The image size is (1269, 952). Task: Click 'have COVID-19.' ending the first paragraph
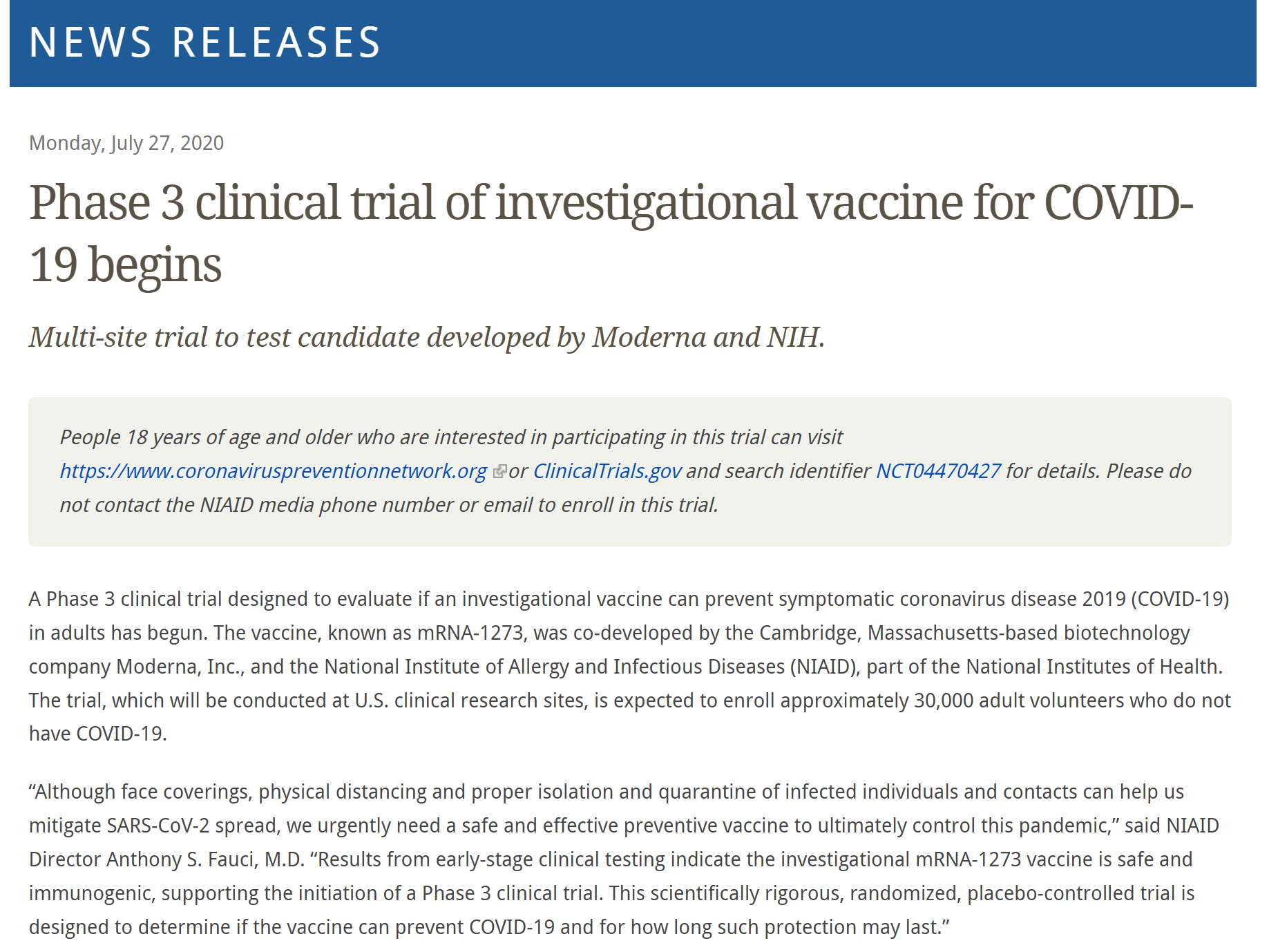coord(98,734)
